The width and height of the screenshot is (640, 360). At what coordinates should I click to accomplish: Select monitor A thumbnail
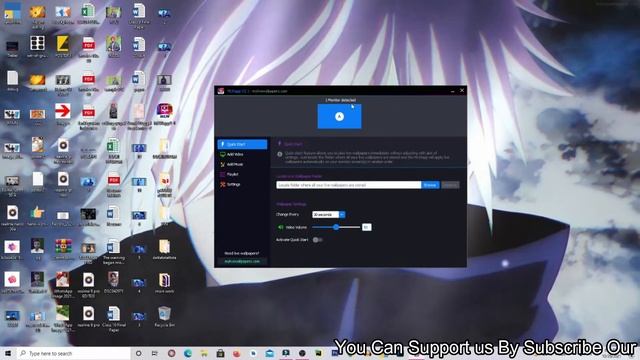(339, 116)
